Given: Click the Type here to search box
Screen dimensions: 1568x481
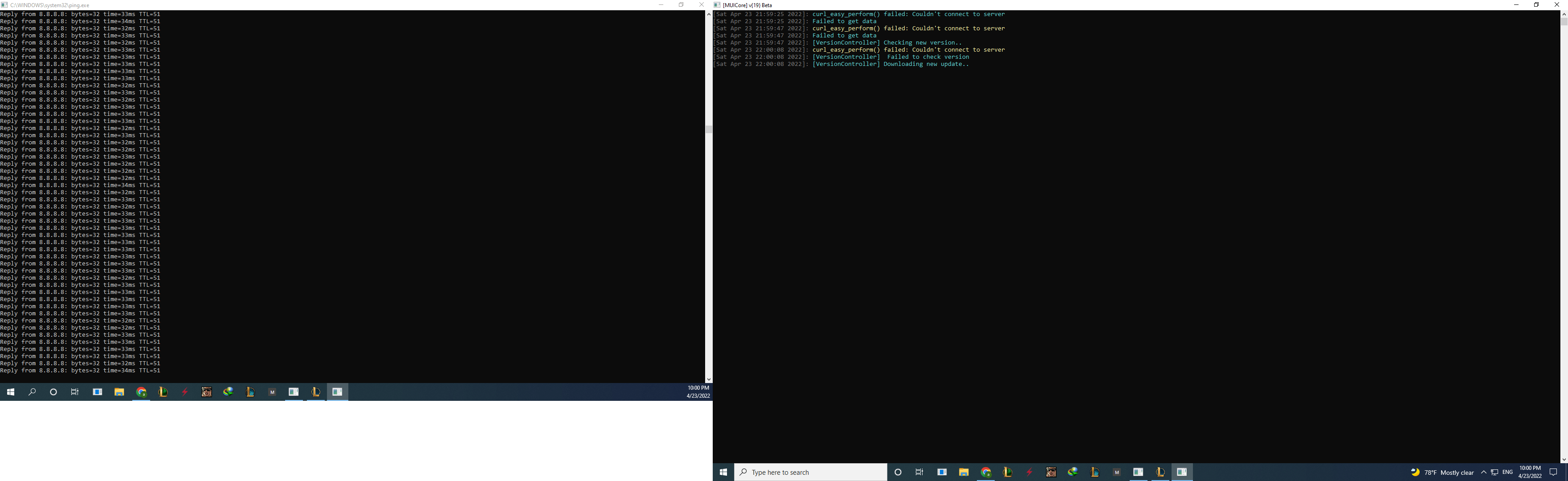Looking at the screenshot, I should [811, 472].
